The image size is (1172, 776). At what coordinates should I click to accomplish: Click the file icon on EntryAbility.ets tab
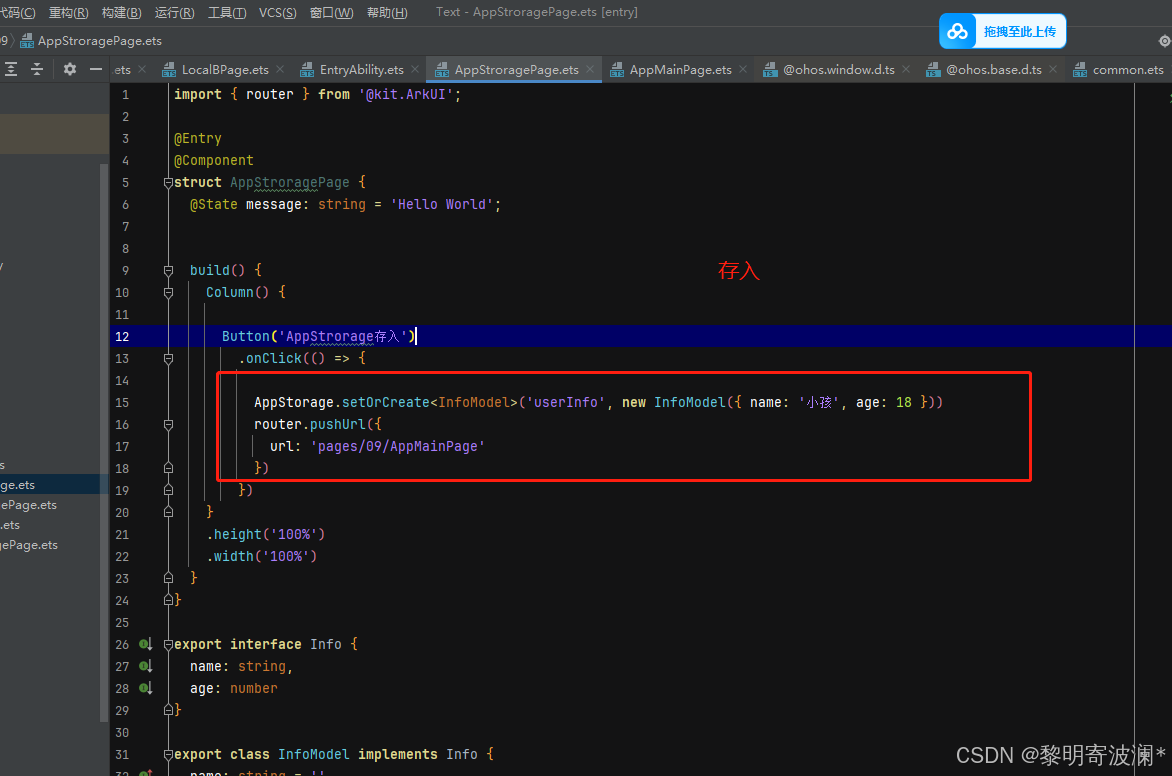(306, 70)
